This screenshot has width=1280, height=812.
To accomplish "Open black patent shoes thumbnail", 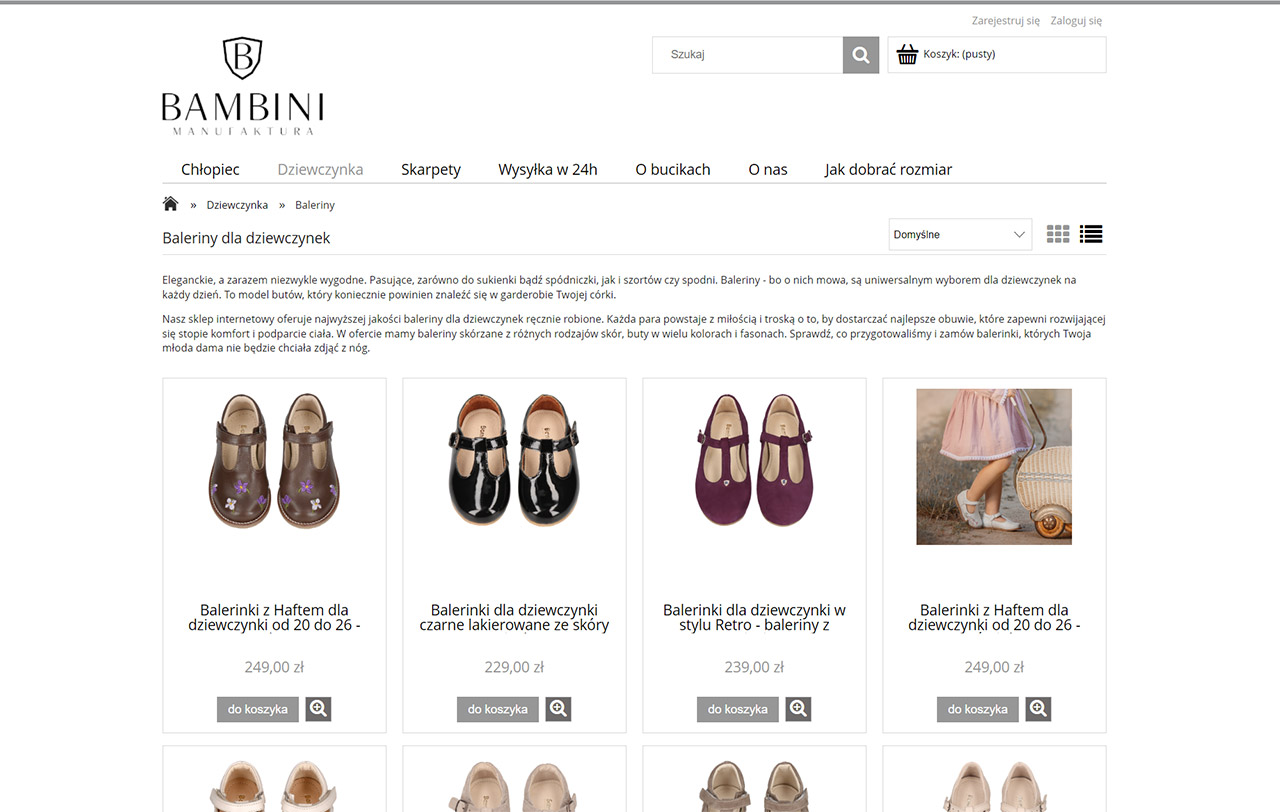I will 514,460.
